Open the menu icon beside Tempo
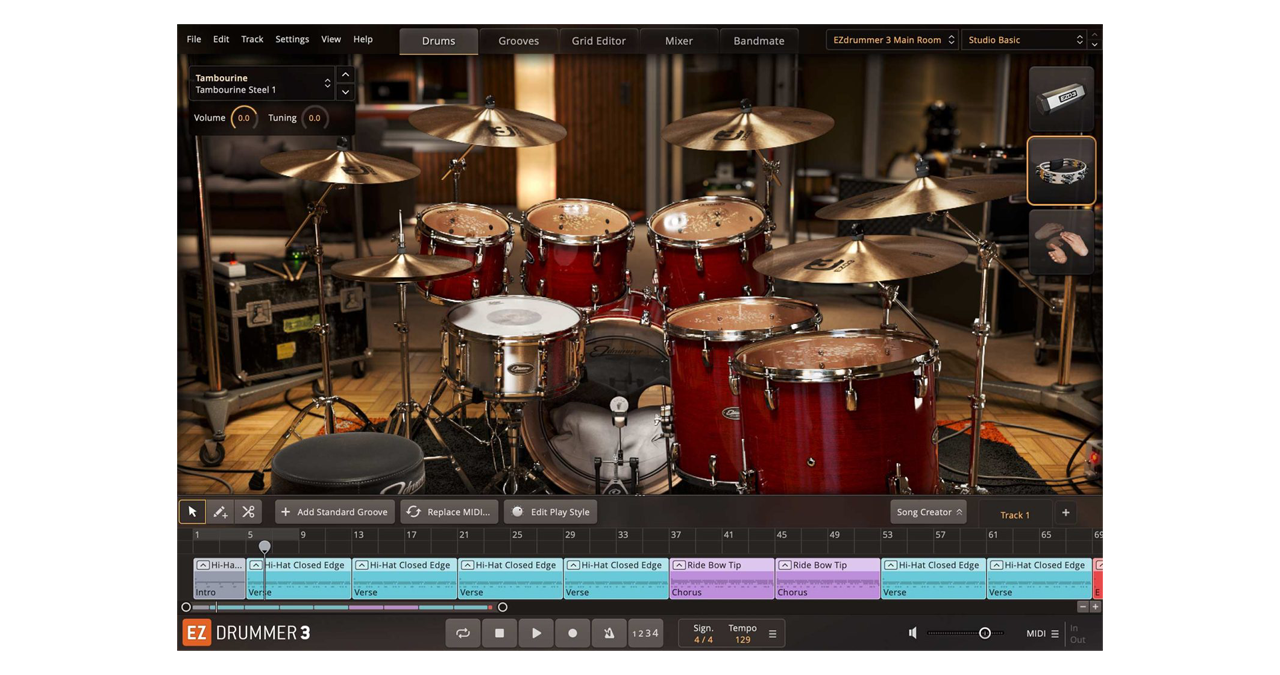1280x675 pixels. pos(772,634)
